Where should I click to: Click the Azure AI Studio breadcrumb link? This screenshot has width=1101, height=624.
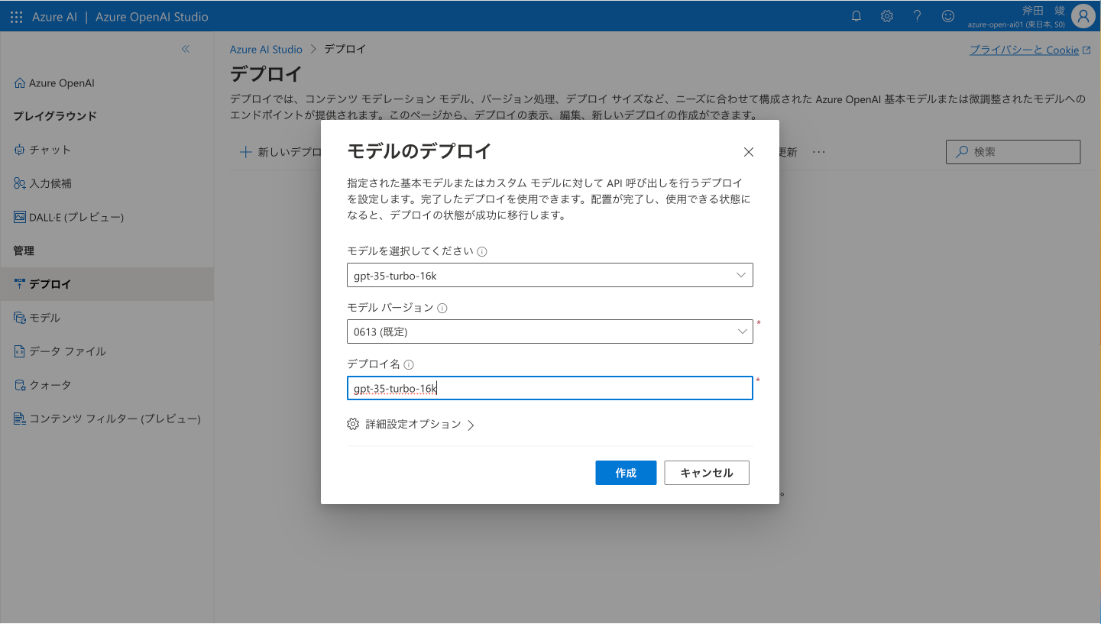(x=265, y=49)
